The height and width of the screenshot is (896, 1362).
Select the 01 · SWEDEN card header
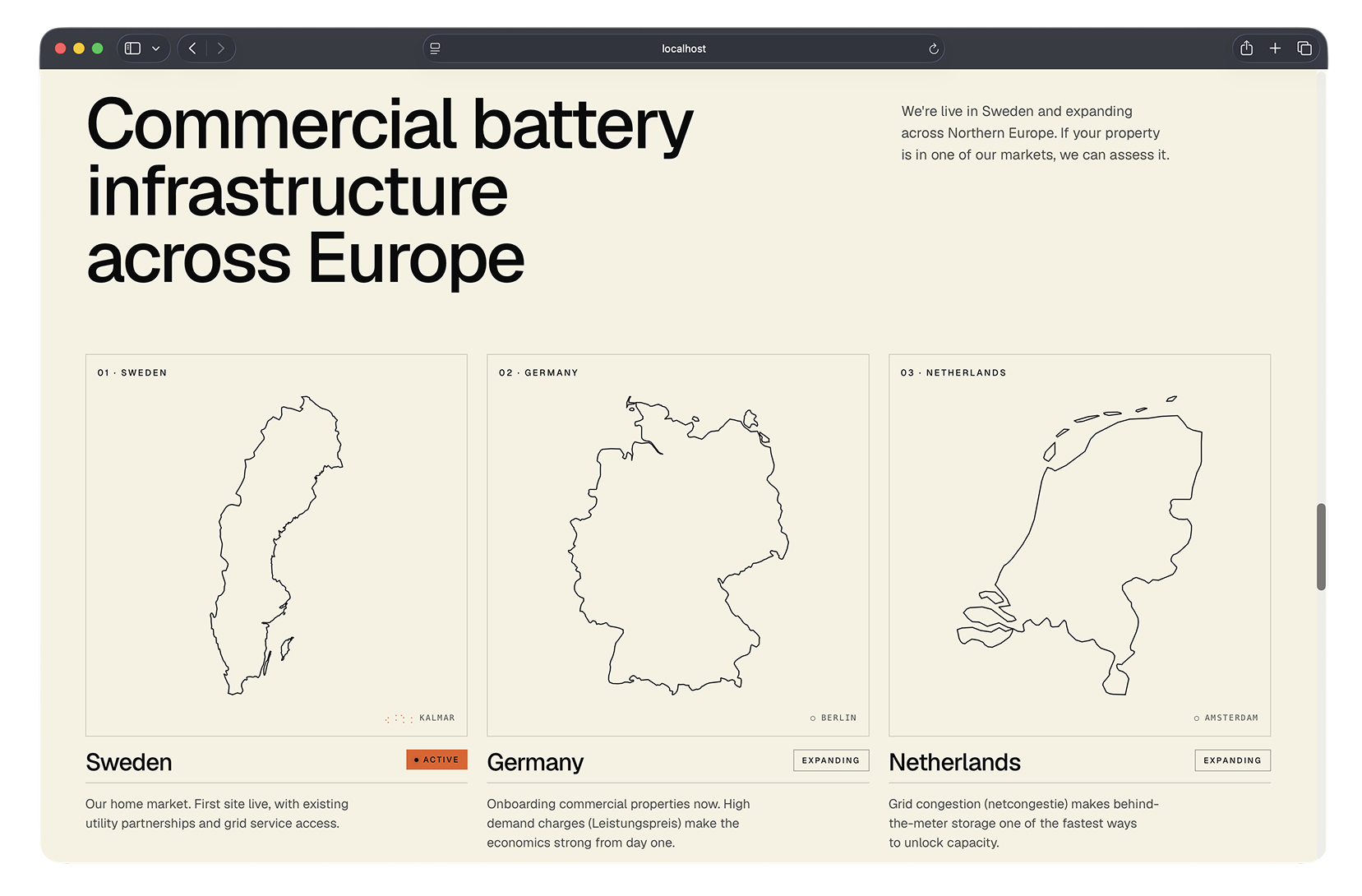[x=132, y=372]
